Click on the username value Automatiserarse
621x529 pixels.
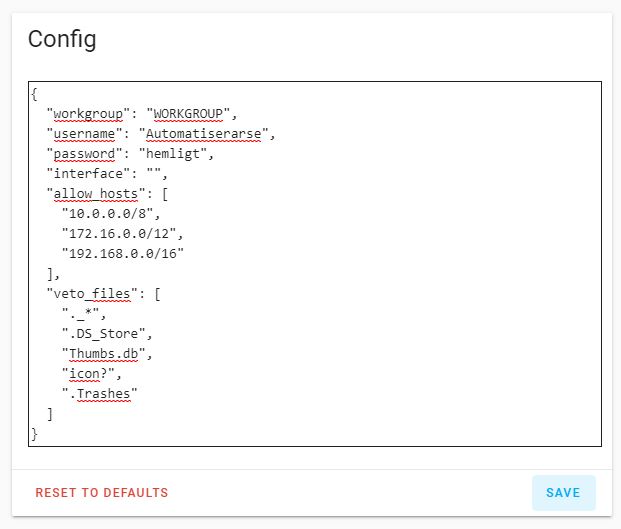click(203, 133)
